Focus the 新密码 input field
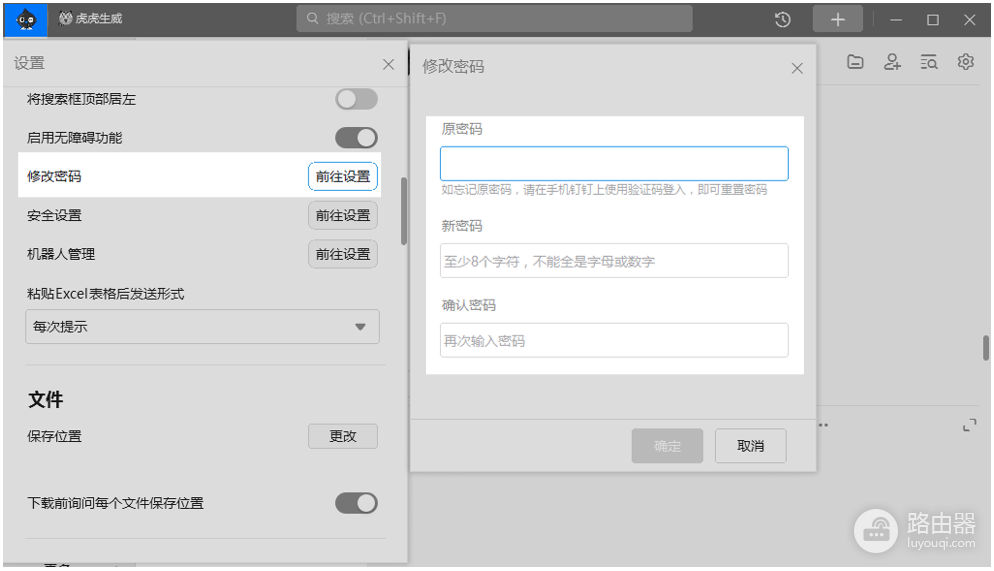This screenshot has height=571, width=994. click(614, 260)
